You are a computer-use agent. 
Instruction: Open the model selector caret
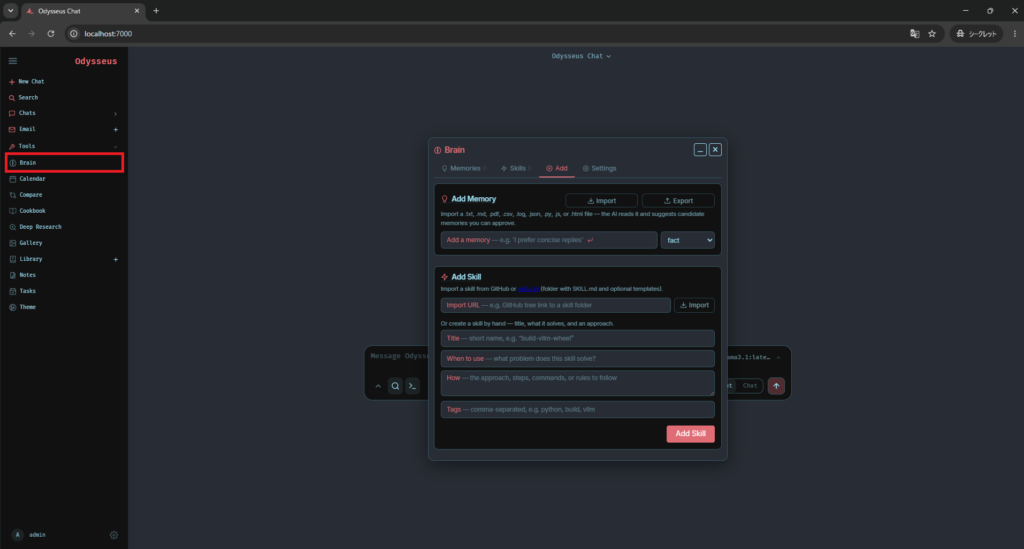click(778, 357)
